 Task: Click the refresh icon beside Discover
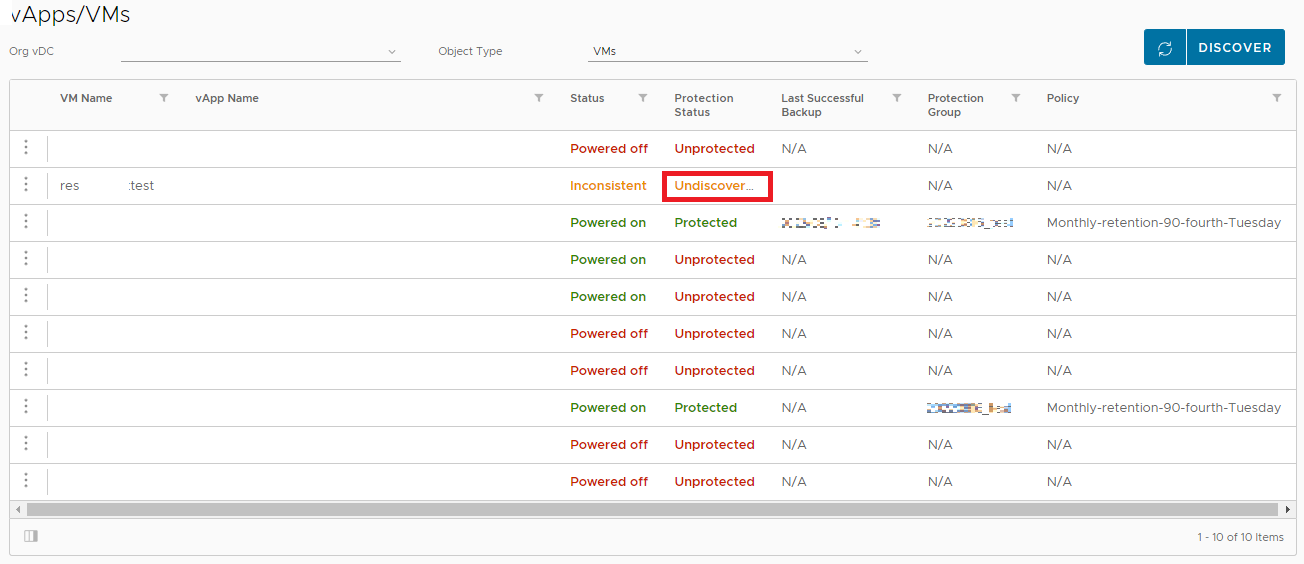(1165, 48)
